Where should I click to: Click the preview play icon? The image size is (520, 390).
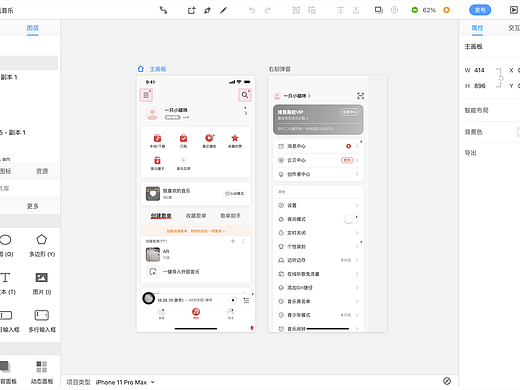coord(514,10)
